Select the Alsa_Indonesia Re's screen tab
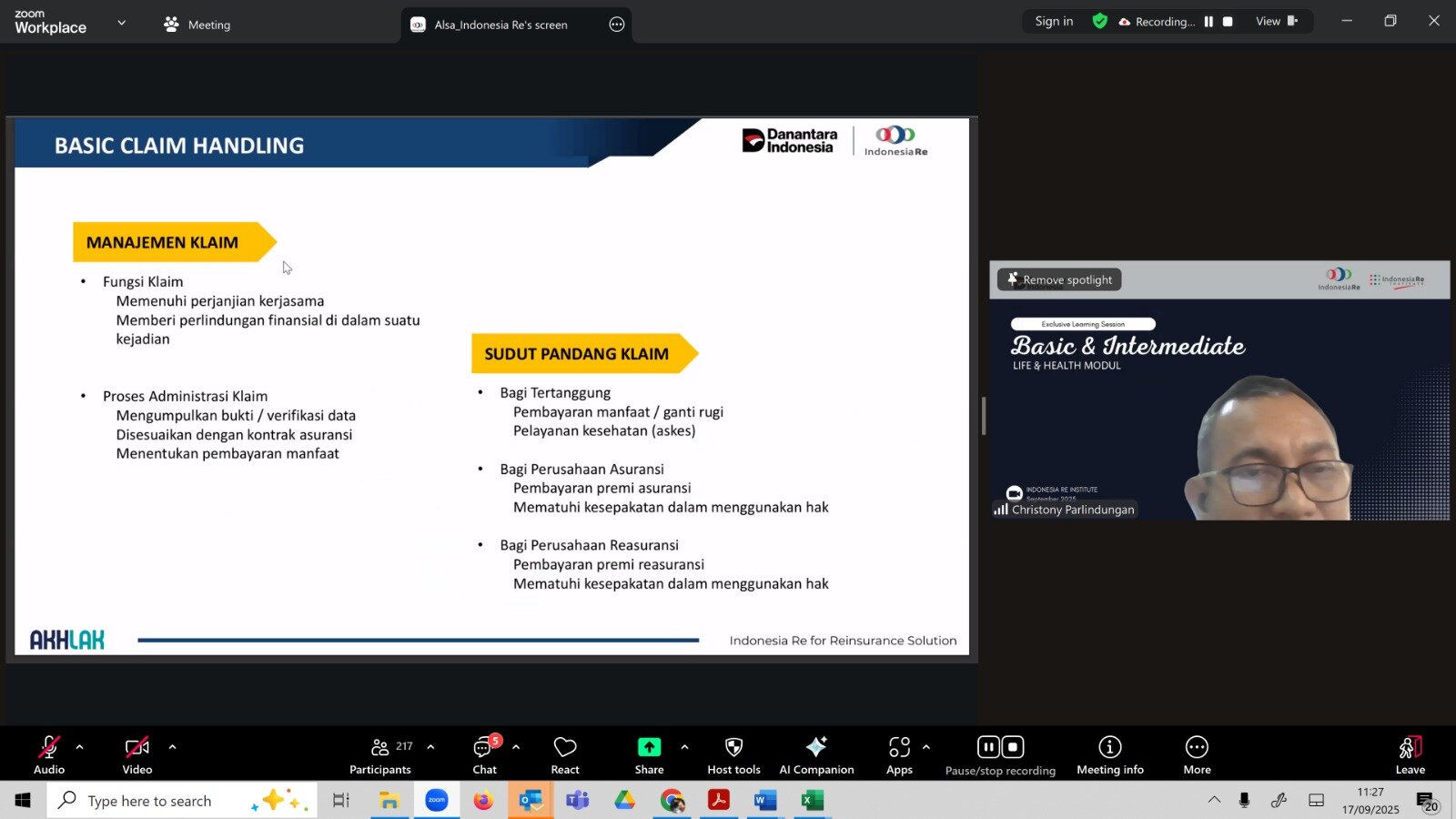The height and width of the screenshot is (819, 1456). tap(500, 25)
